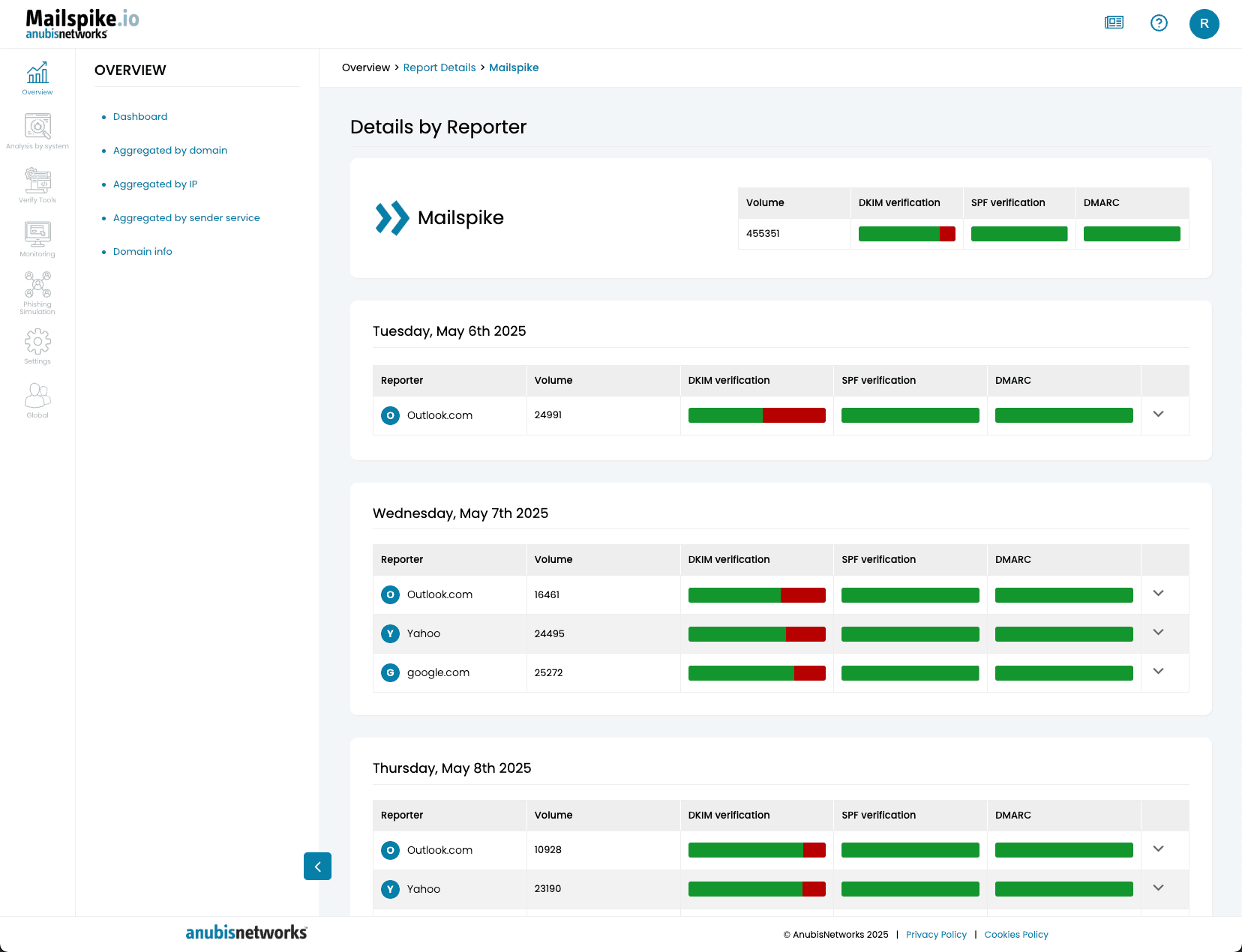The height and width of the screenshot is (952, 1242).
Task: Open the Privacy Policy link
Action: (x=936, y=935)
